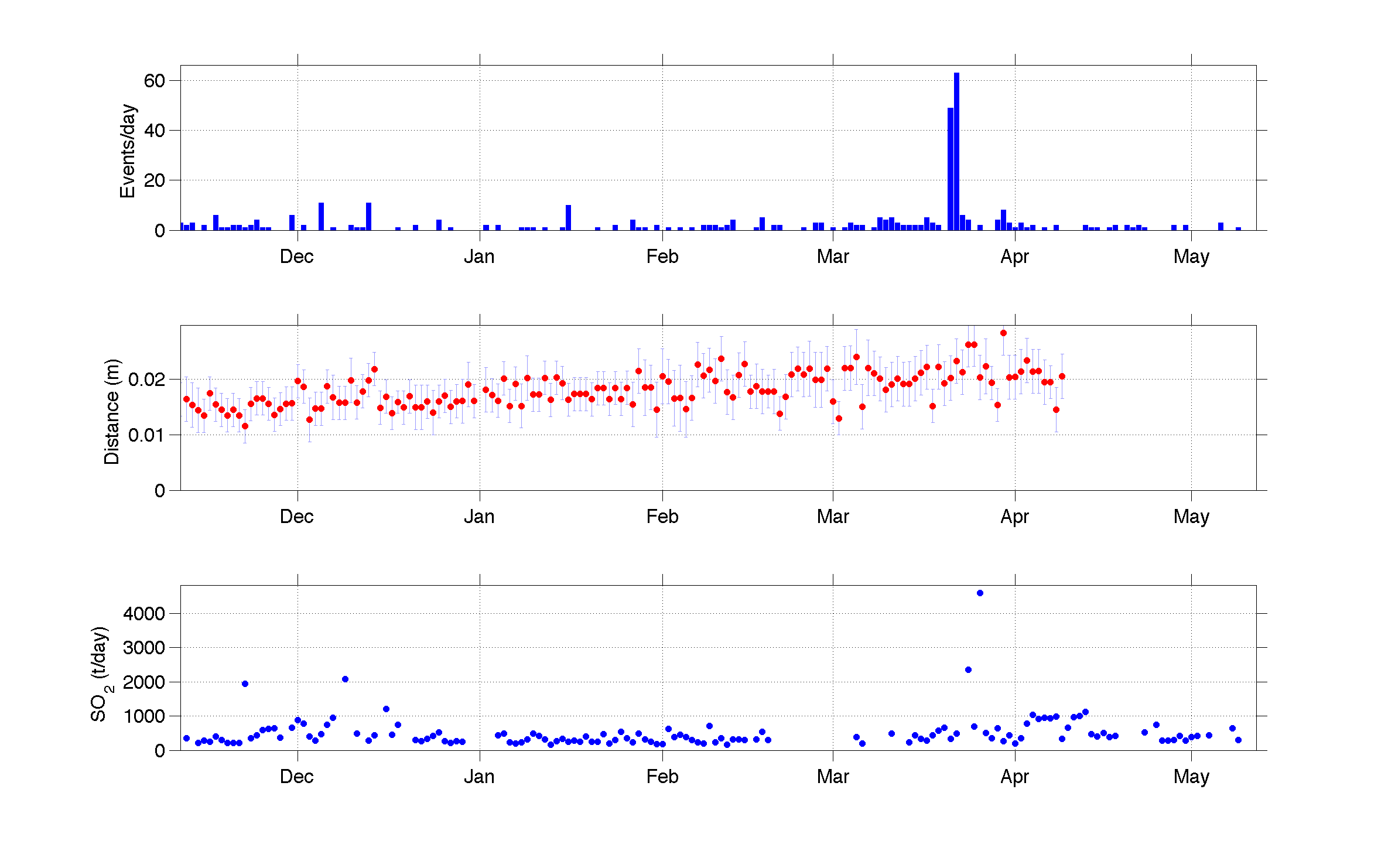
Task: Click the '40' tick on Events/day axis
Action: point(155,131)
